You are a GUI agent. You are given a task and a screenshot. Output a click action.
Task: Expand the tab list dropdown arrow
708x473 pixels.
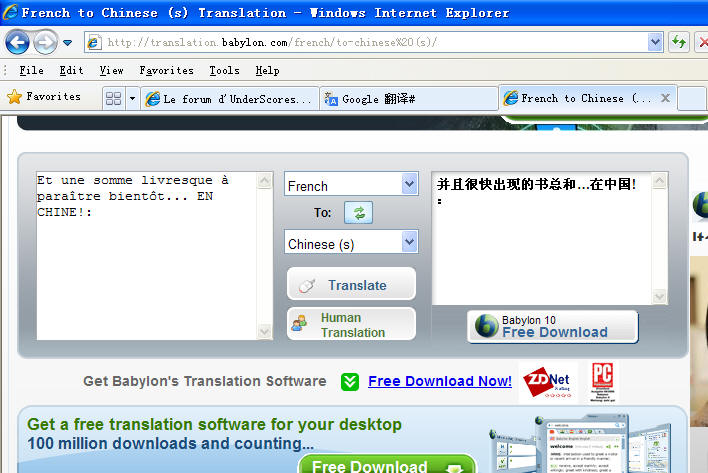[x=132, y=98]
